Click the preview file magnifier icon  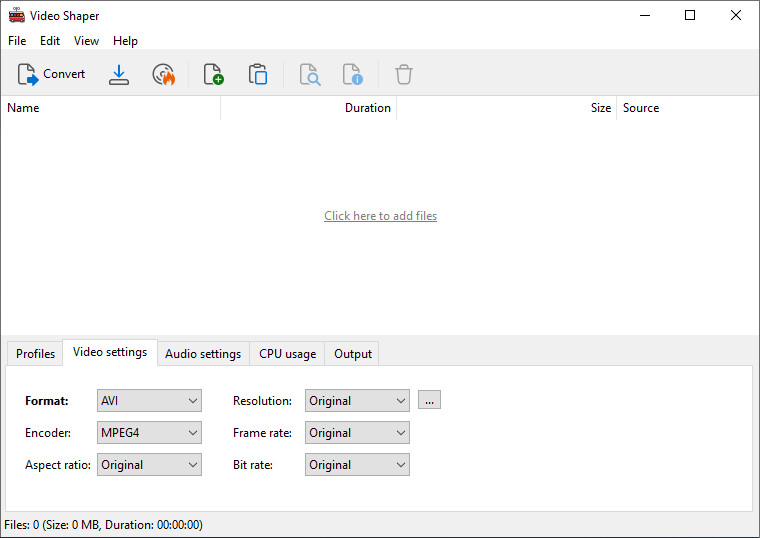pyautogui.click(x=309, y=74)
